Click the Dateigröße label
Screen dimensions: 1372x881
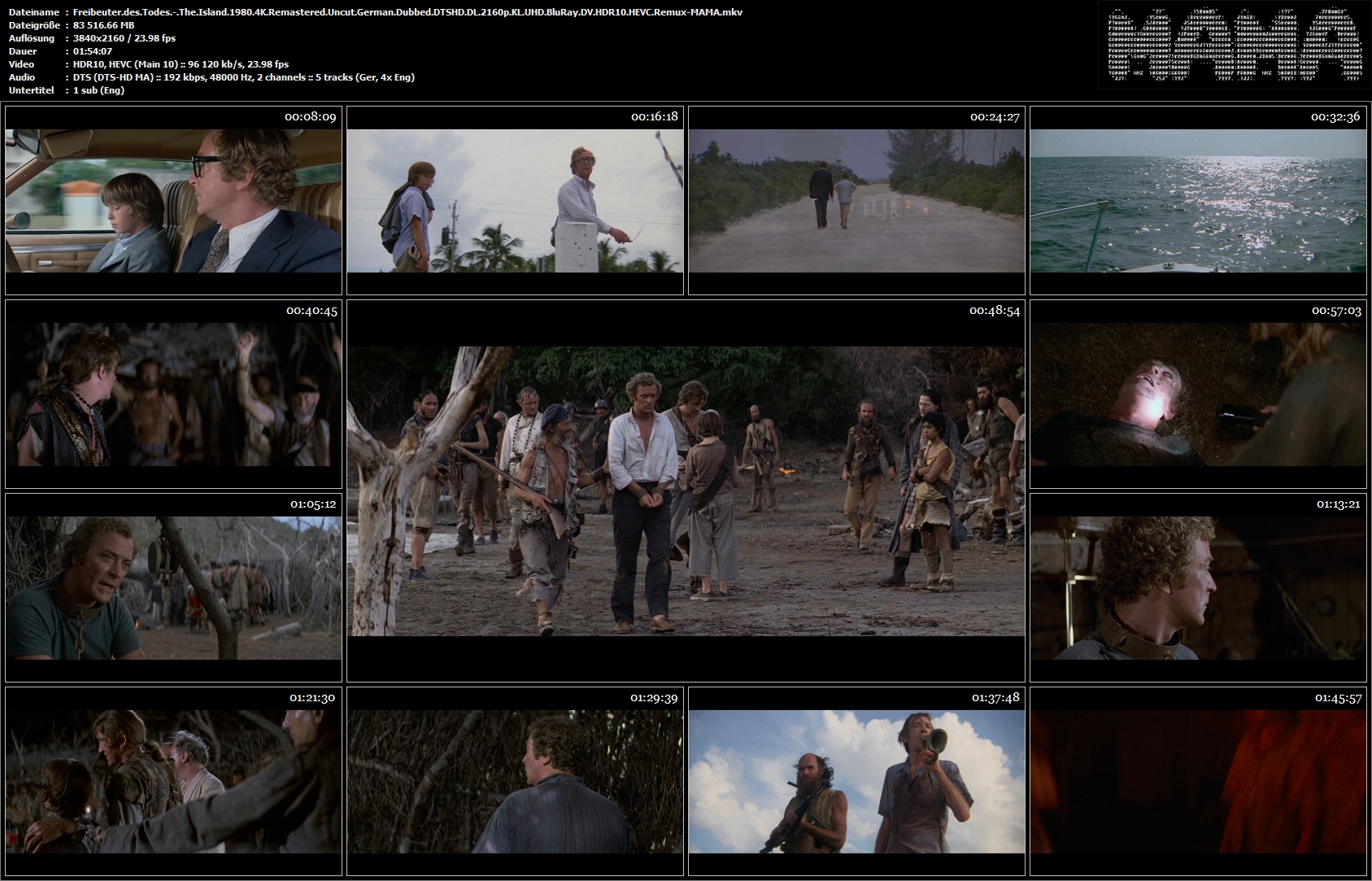(x=33, y=25)
